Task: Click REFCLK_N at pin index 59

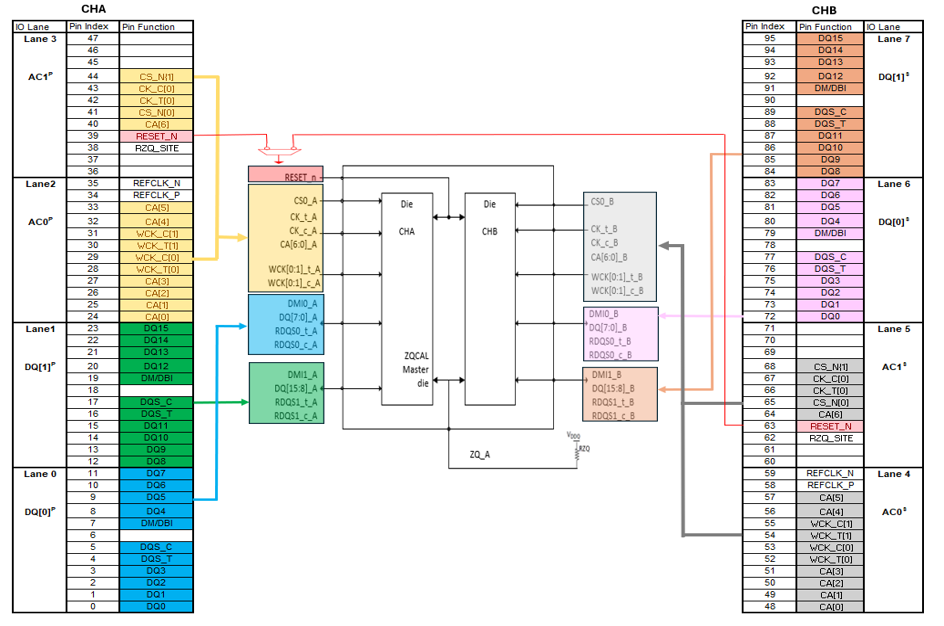Action: pyautogui.click(x=830, y=473)
